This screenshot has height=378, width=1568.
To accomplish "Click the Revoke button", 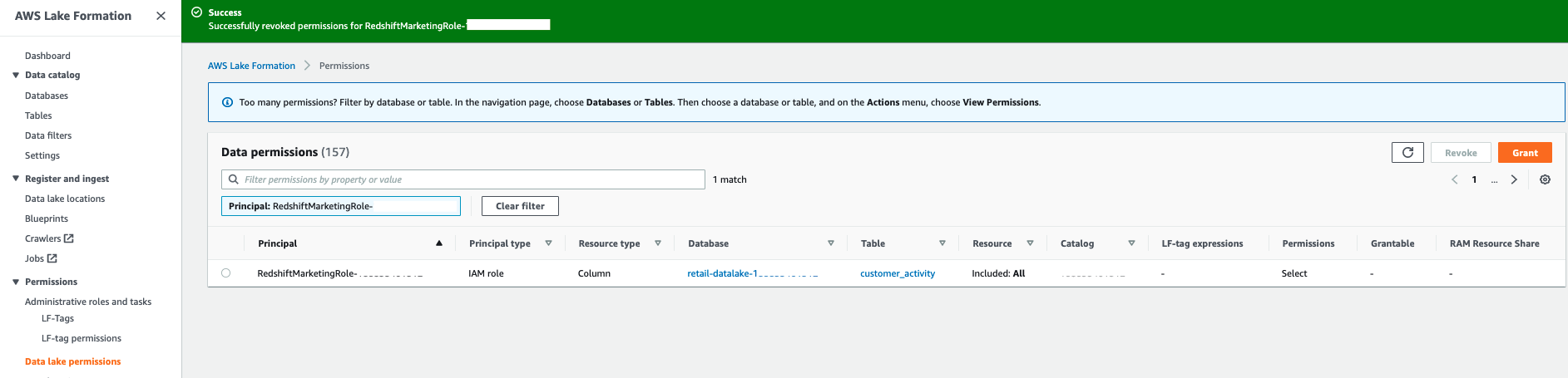I will point(1461,153).
